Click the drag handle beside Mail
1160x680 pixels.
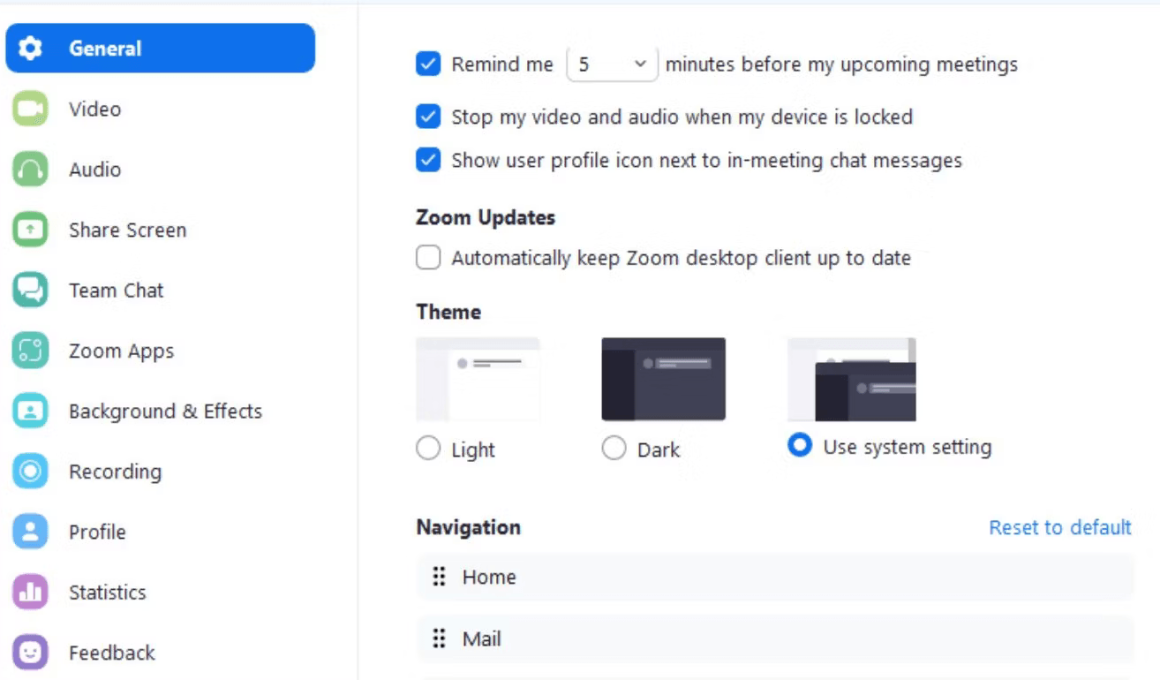(x=439, y=638)
